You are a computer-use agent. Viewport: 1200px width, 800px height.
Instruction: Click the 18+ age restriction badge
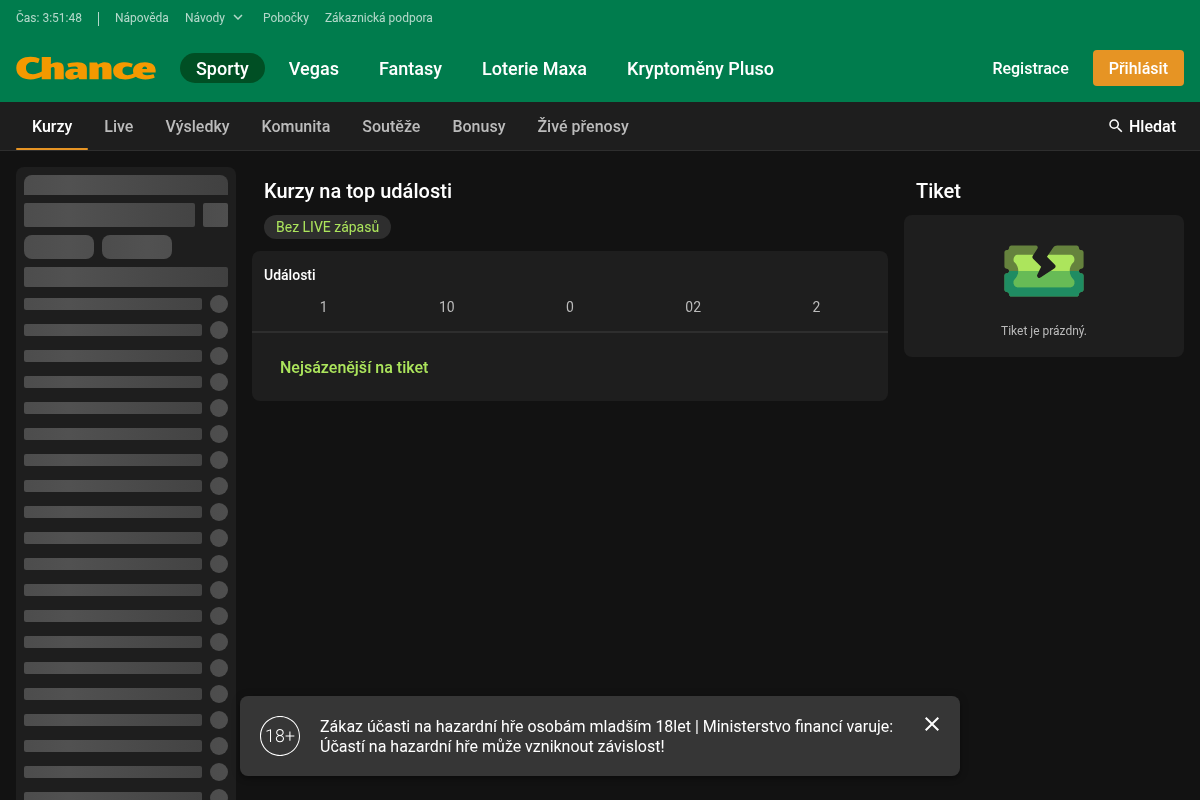(x=280, y=736)
